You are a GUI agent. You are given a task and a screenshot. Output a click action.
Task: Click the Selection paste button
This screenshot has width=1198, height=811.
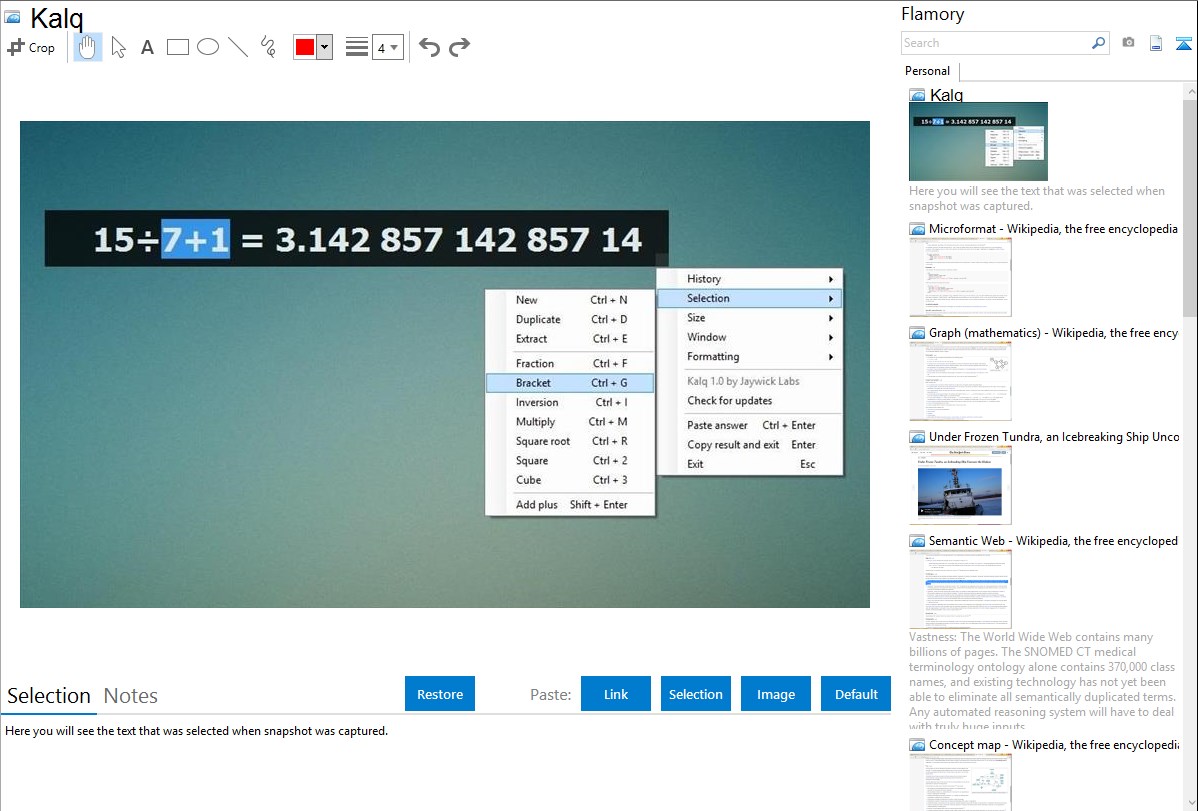pos(695,694)
